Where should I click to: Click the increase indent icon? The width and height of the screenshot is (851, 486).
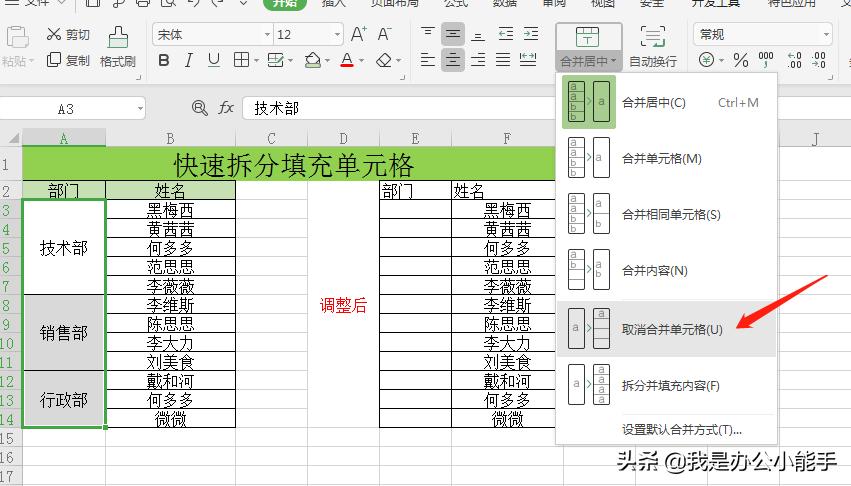pos(531,34)
